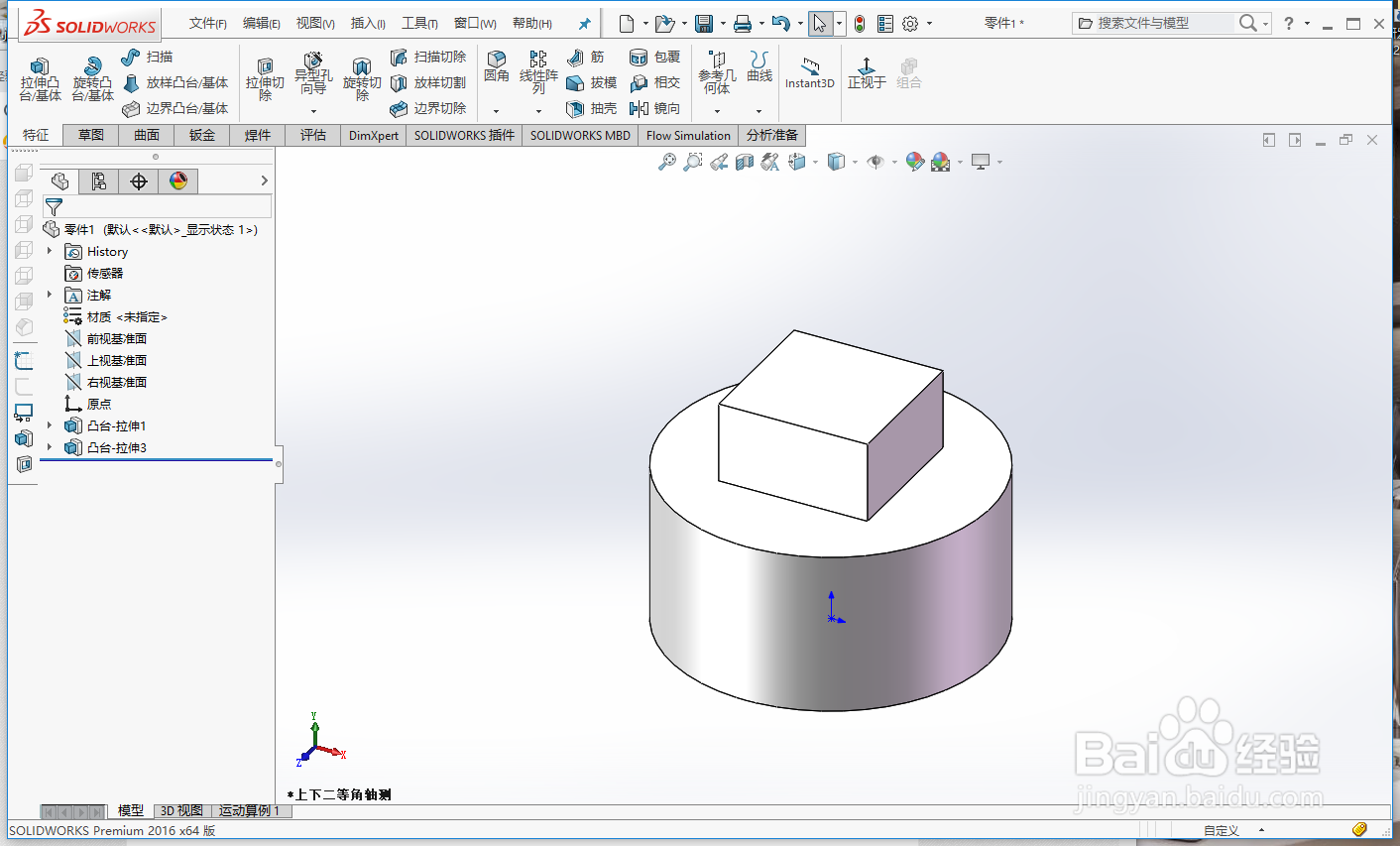Switch to the 钣金 tab
The height and width of the screenshot is (846, 1400).
click(201, 135)
